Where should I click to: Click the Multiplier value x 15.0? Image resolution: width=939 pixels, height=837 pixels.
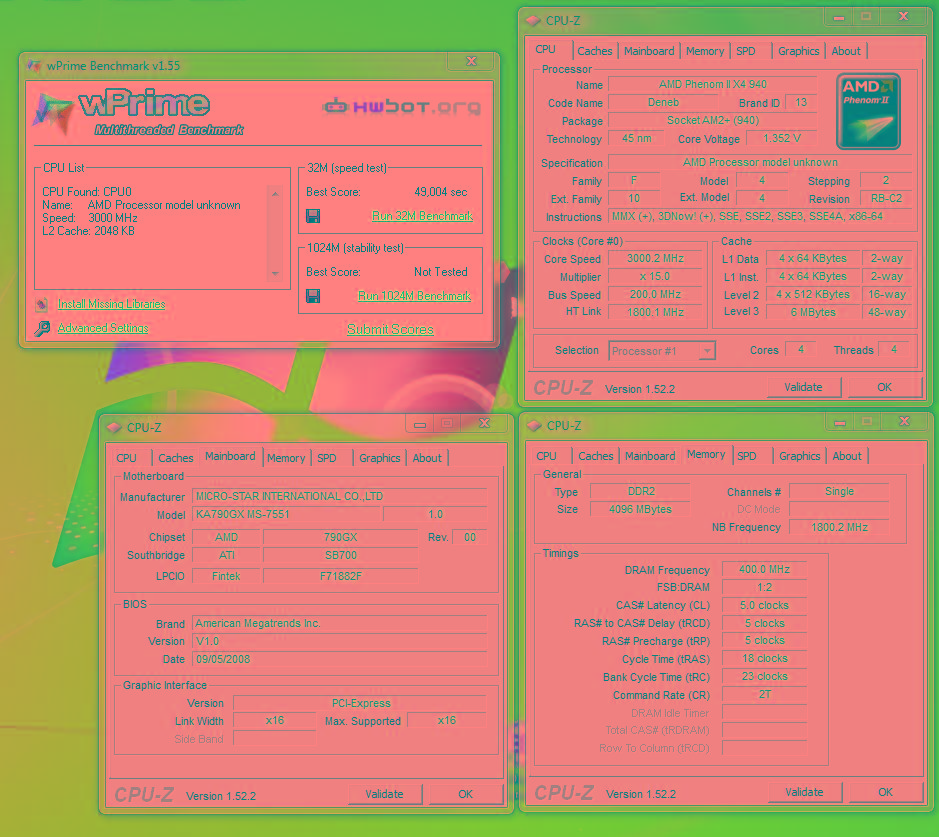pyautogui.click(x=655, y=277)
